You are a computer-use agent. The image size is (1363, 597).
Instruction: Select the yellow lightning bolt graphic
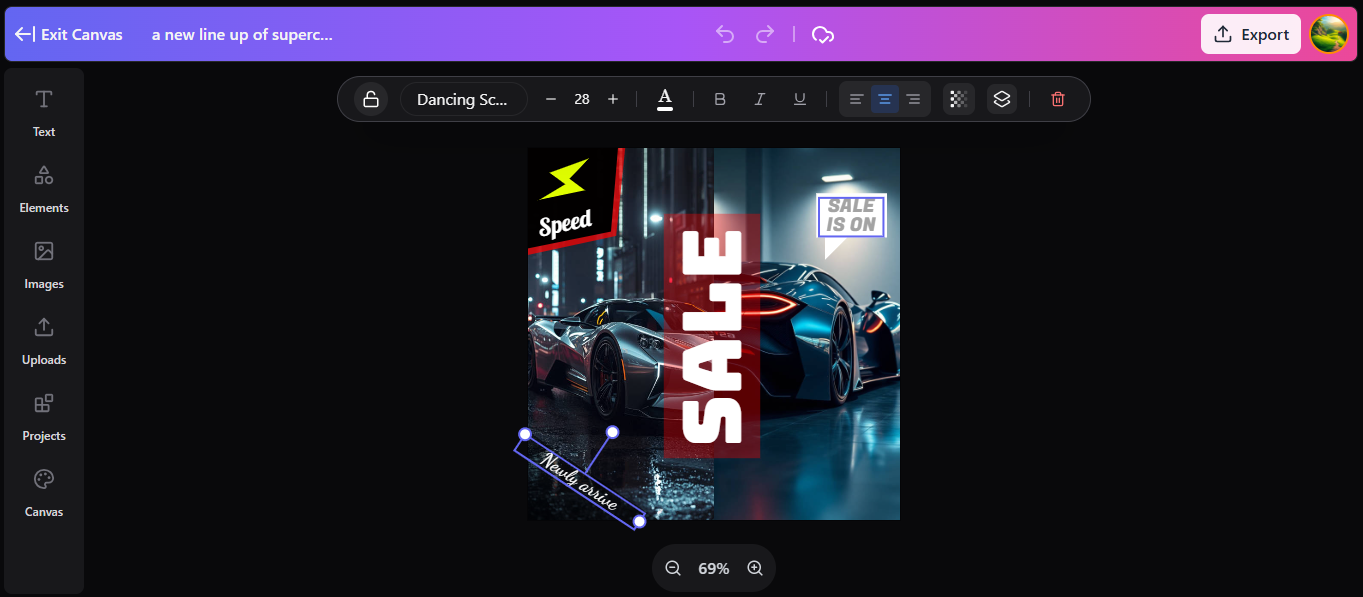[565, 179]
